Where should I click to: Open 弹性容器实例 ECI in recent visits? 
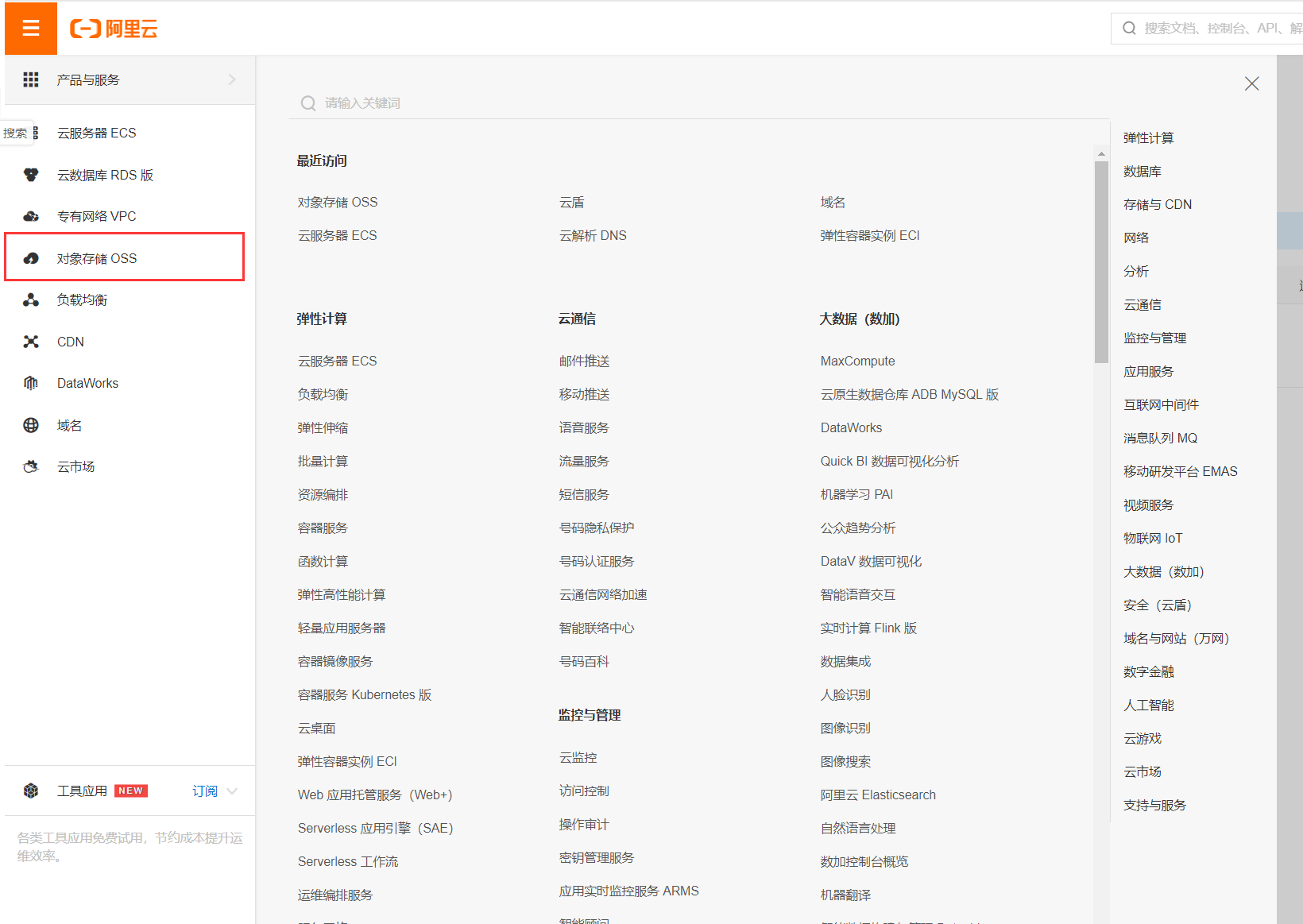coord(870,235)
